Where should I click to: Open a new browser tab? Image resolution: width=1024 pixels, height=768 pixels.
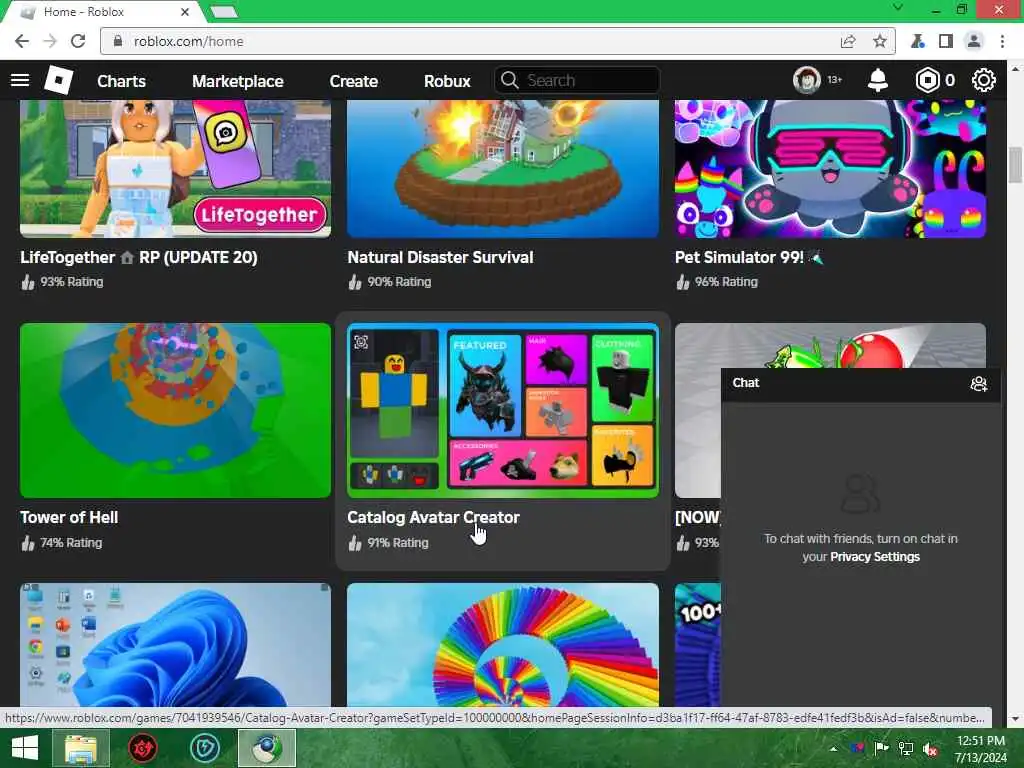pos(224,12)
